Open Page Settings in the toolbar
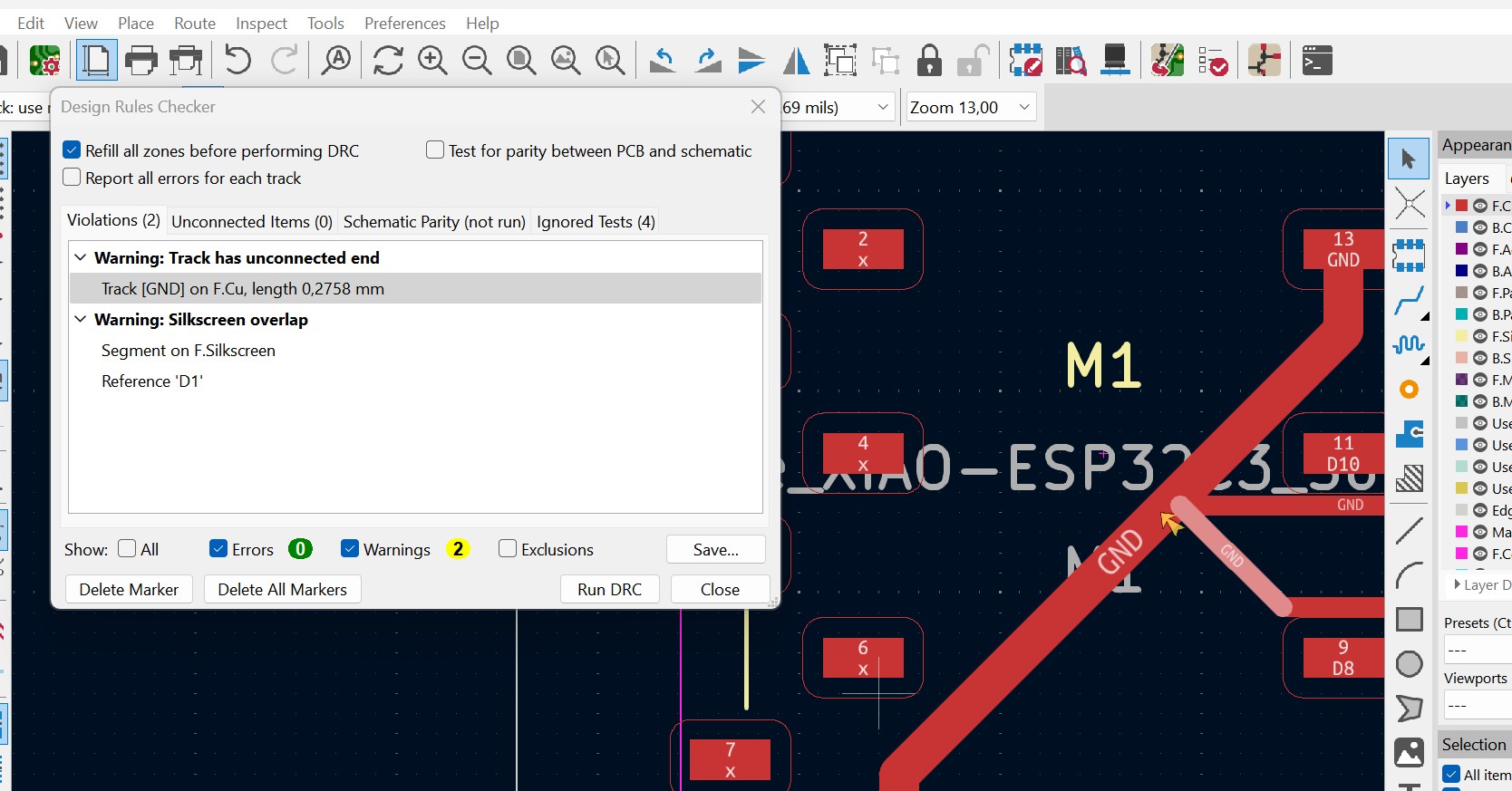Image resolution: width=1512 pixels, height=791 pixels. coord(96,61)
